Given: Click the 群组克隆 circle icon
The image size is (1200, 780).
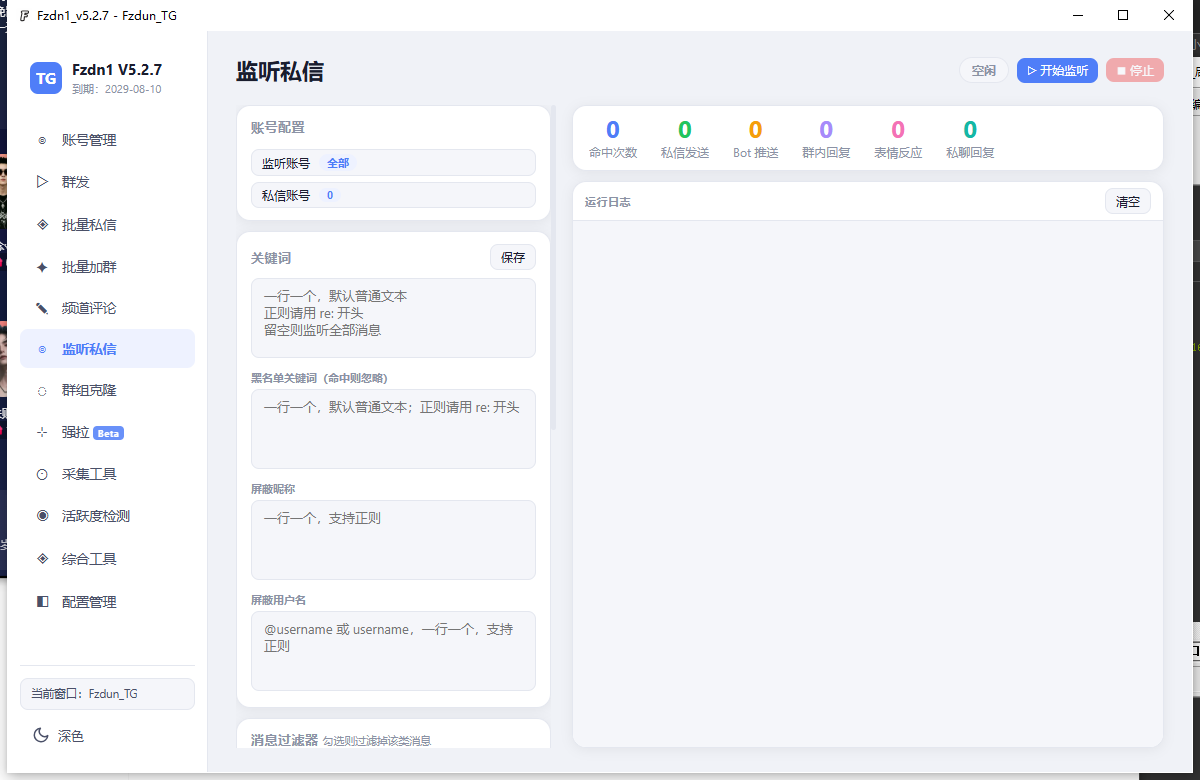Looking at the screenshot, I should [x=42, y=391].
